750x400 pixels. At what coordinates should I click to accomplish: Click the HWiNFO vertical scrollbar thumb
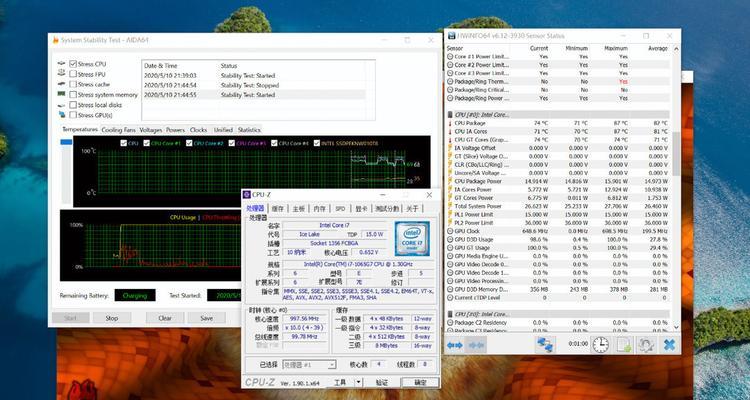676,154
